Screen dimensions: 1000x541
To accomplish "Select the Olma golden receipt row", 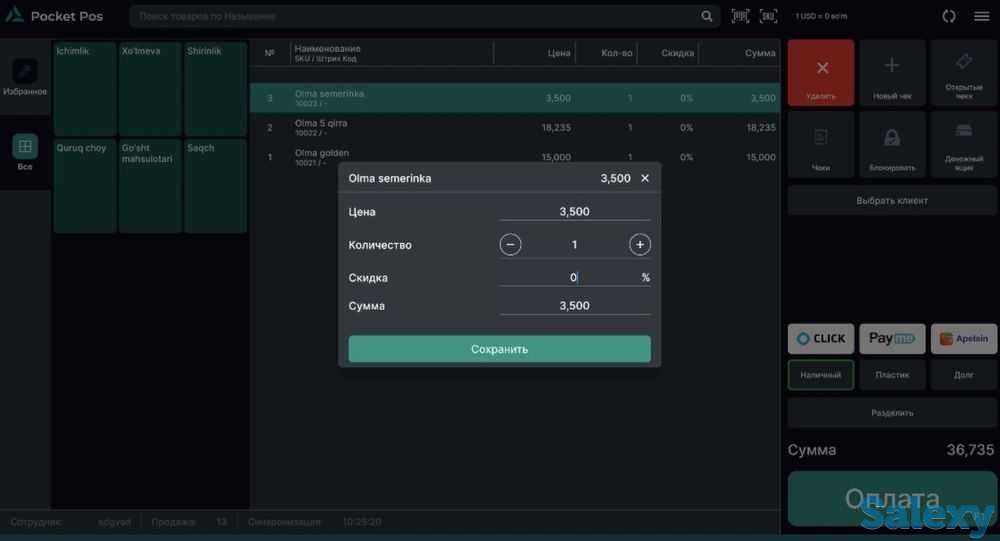I will coord(515,156).
